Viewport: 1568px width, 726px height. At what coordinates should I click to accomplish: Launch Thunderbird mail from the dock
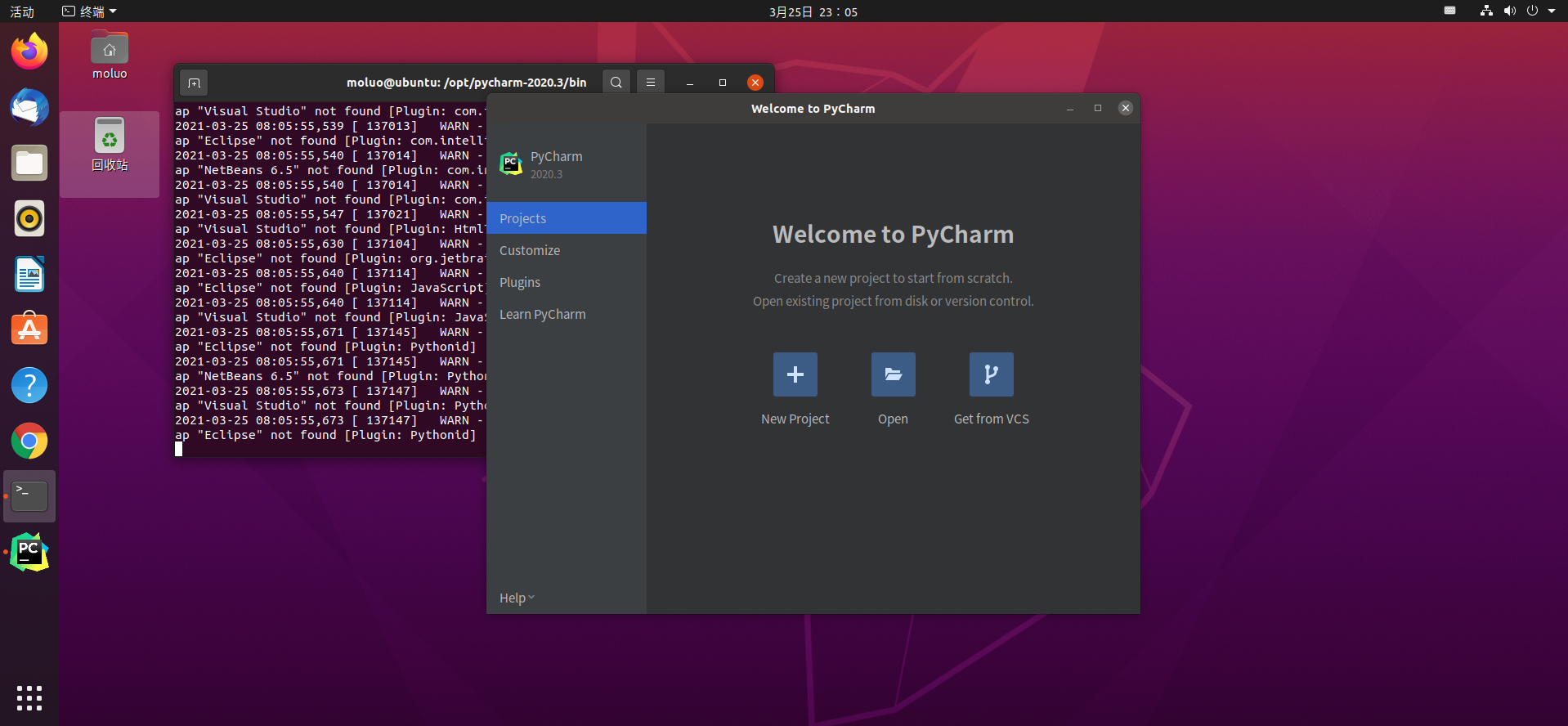(29, 107)
